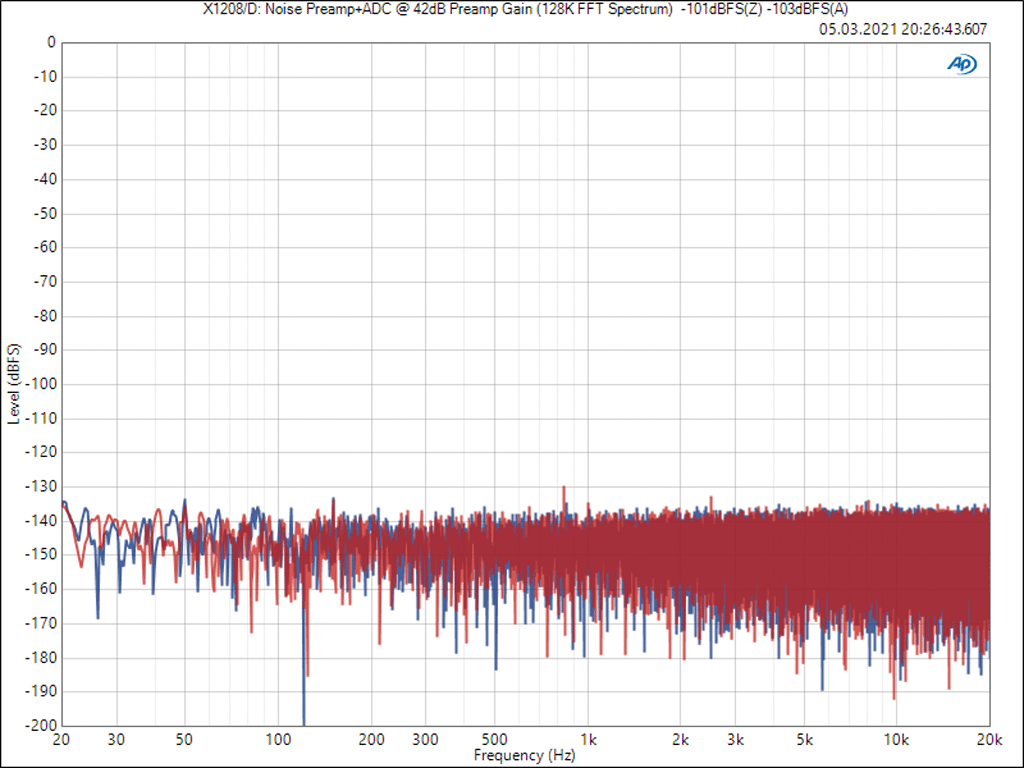
Task: Click the -103dBFS(A) reading in the title
Action: pos(808,9)
